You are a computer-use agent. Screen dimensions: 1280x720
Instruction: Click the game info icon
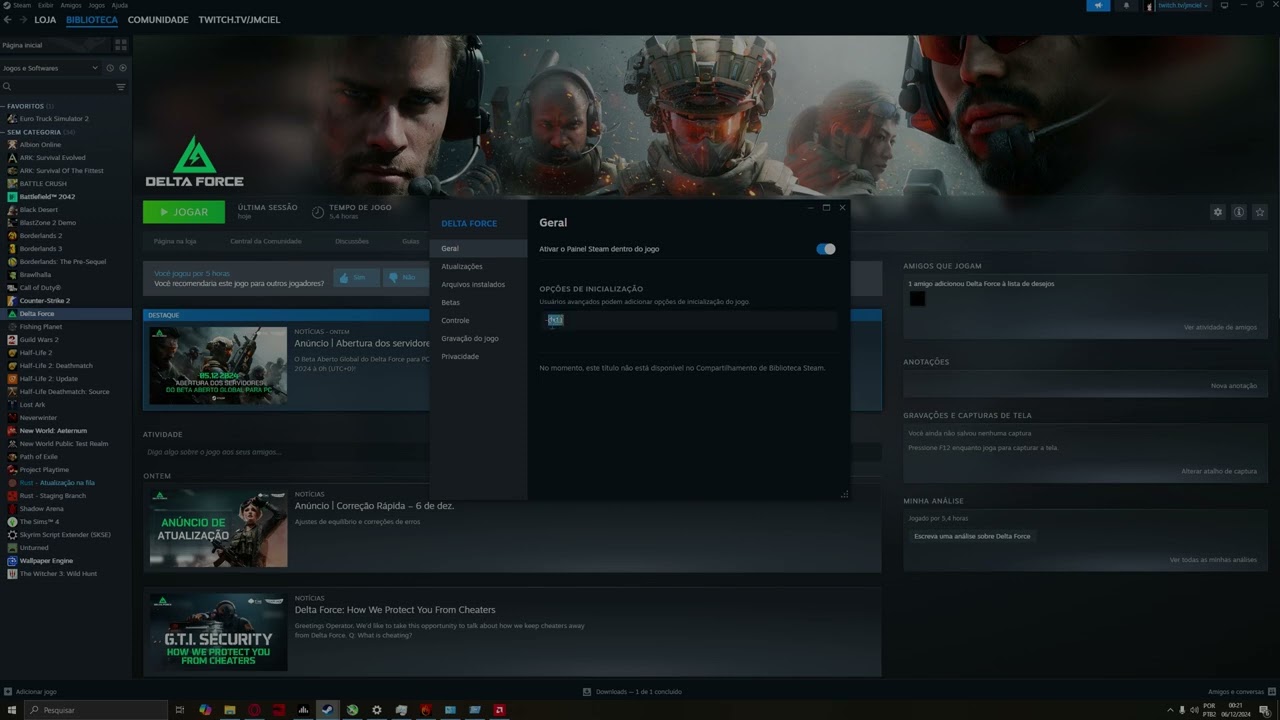[1239, 212]
